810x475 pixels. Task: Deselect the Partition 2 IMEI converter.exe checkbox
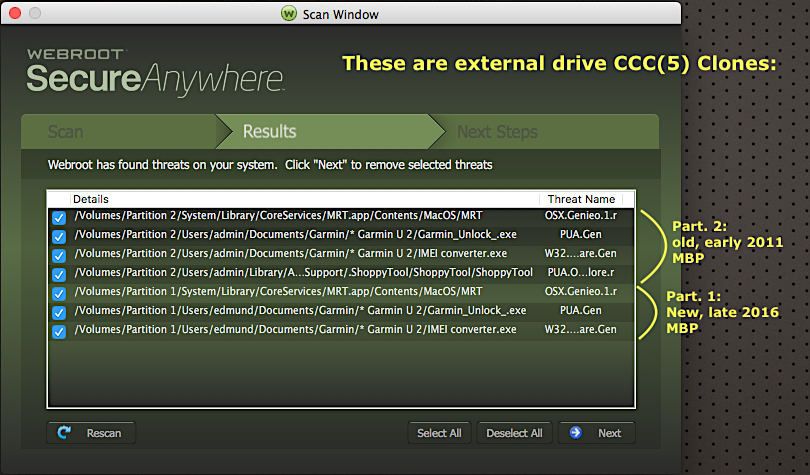point(59,255)
